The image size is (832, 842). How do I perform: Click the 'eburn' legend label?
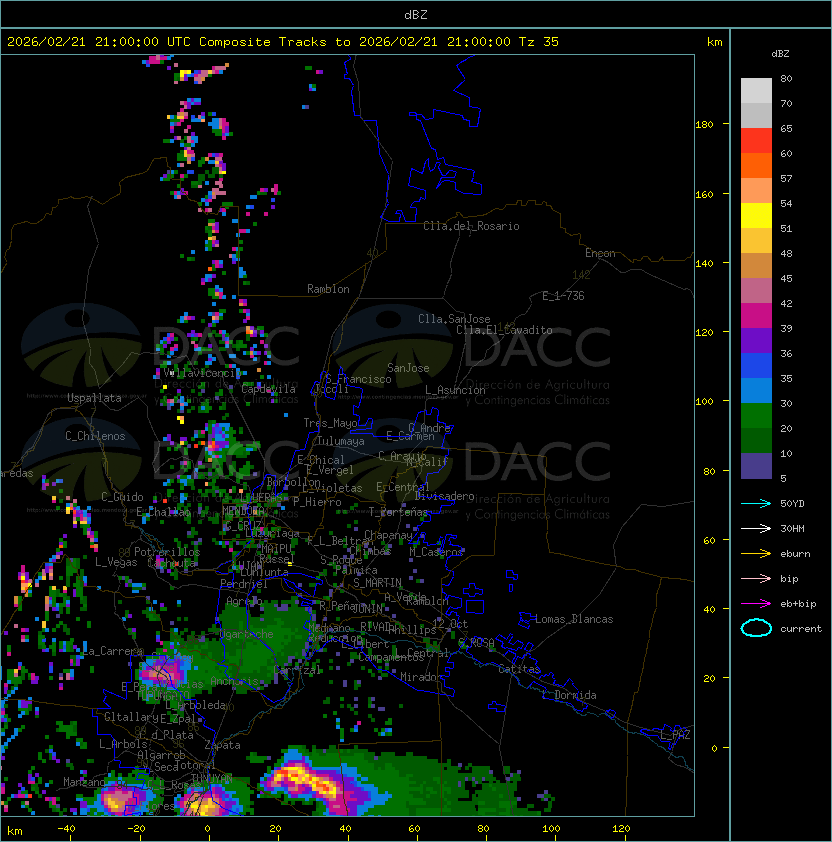(795, 554)
